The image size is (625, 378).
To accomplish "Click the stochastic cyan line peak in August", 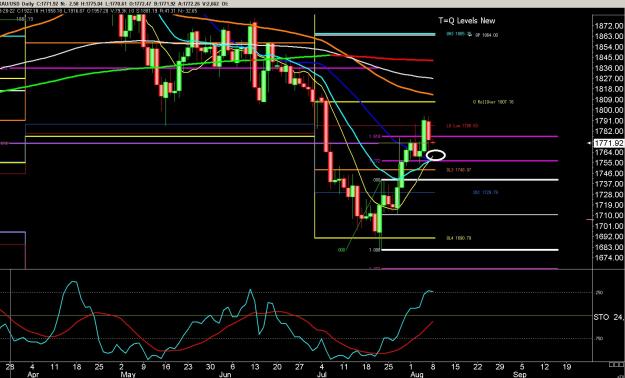I will (429, 291).
